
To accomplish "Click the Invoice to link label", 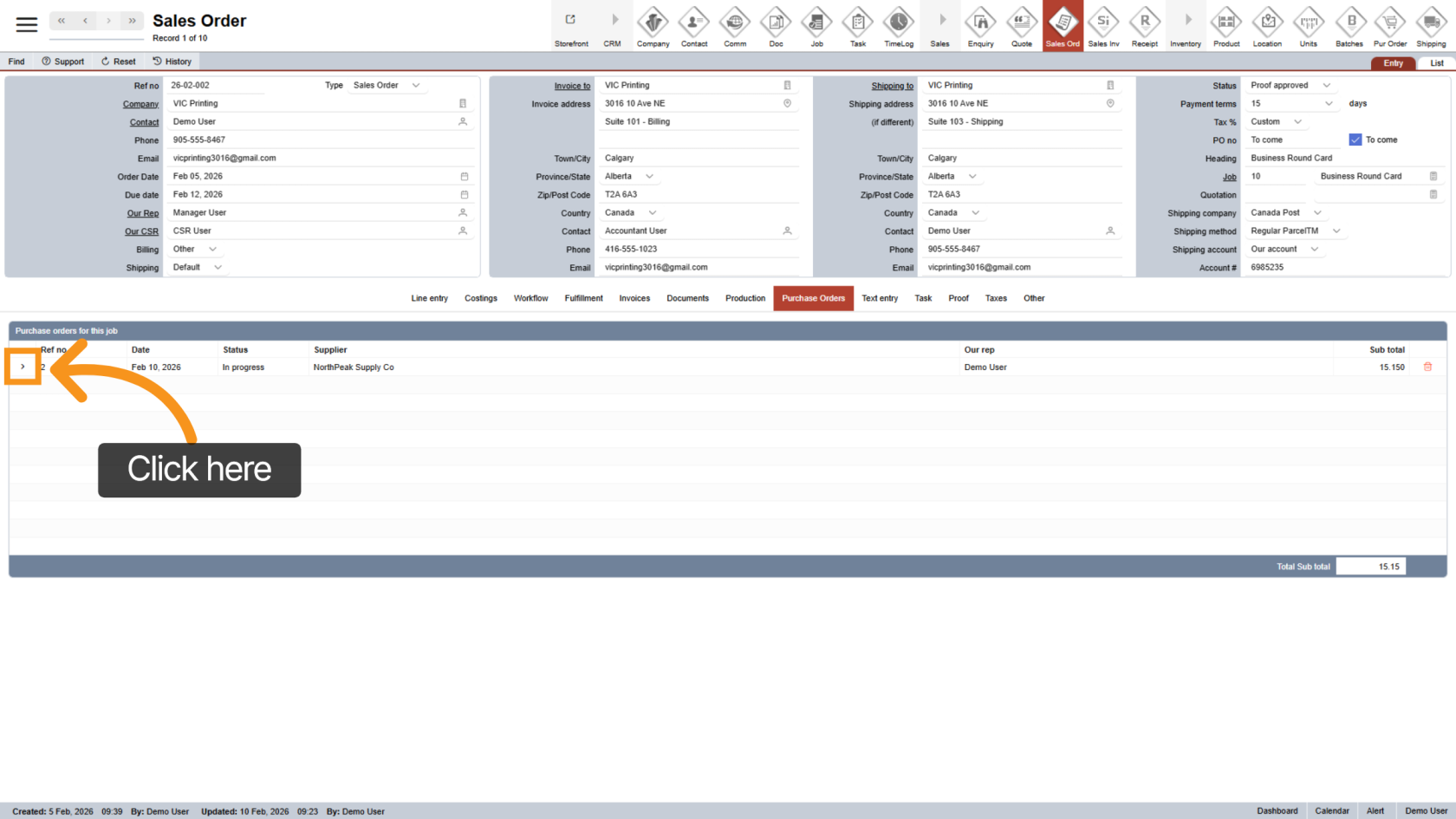I will 572,86.
